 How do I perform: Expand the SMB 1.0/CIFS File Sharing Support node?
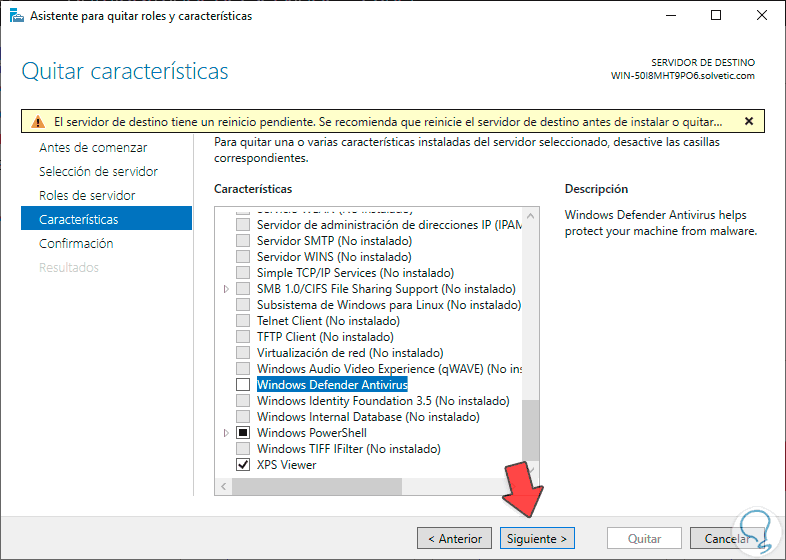click(x=226, y=289)
